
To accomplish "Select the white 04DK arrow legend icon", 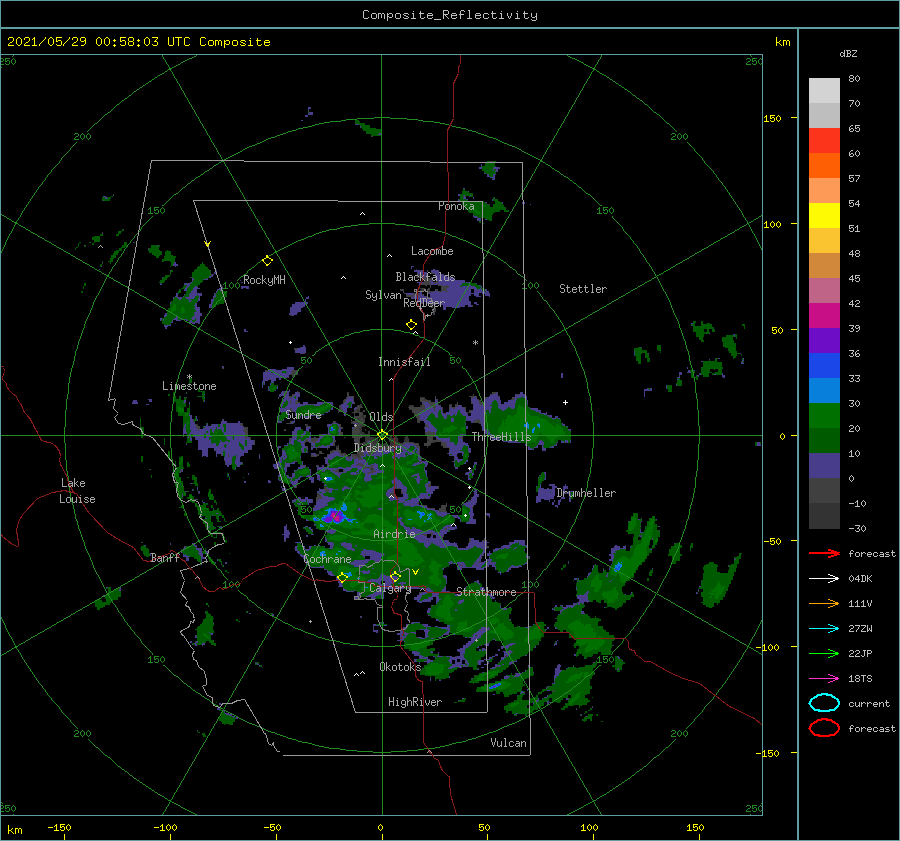I will pyautogui.click(x=824, y=578).
